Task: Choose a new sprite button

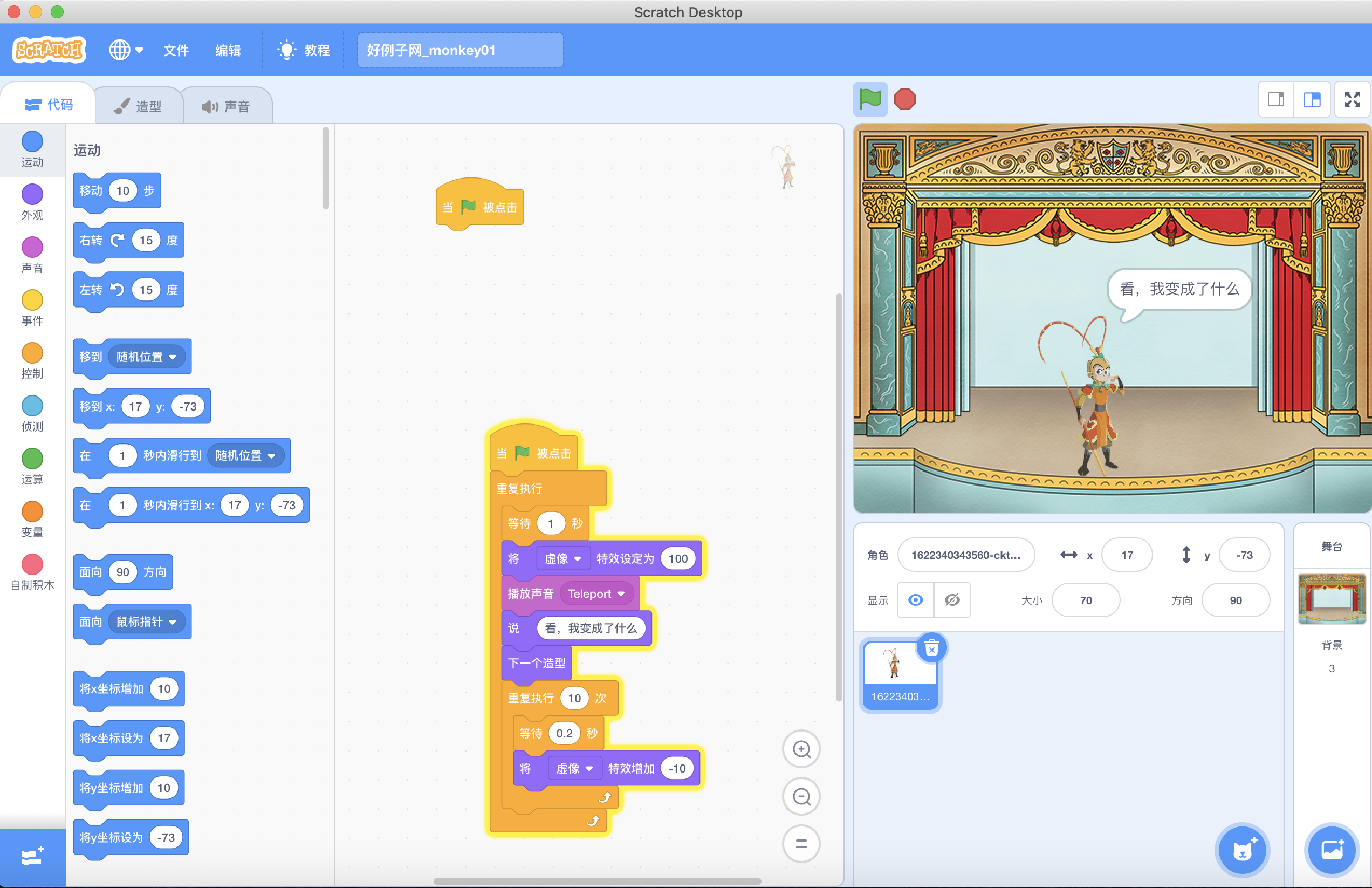Action: pyautogui.click(x=1242, y=850)
